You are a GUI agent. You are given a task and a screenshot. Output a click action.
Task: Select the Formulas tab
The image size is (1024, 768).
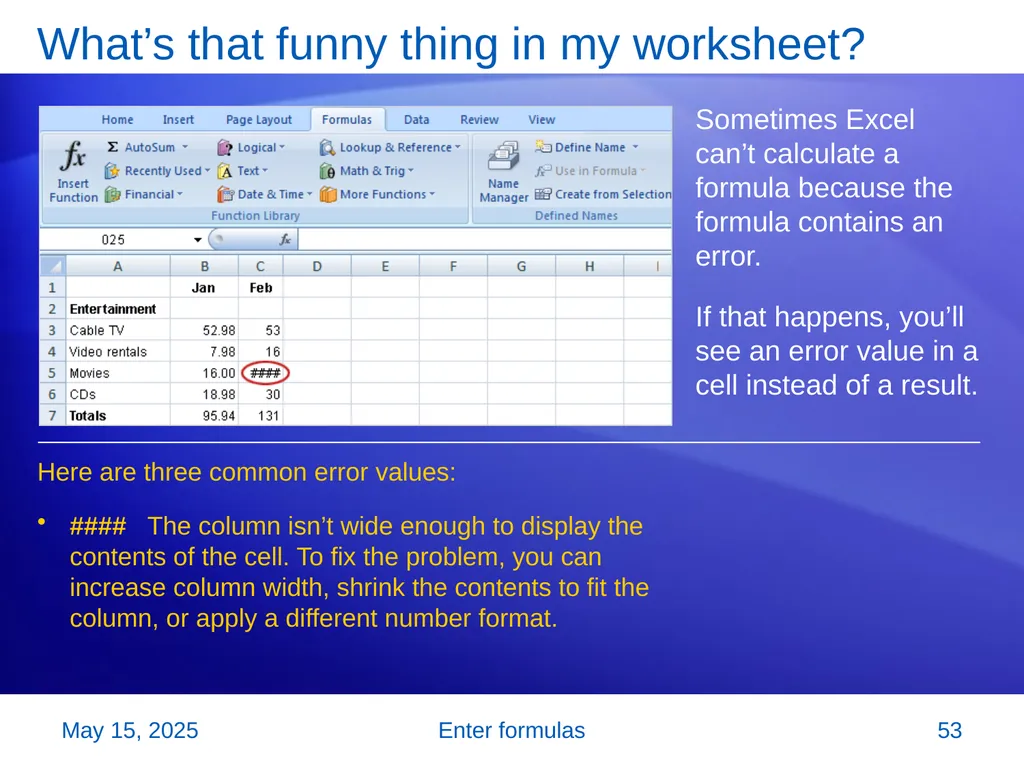pos(347,120)
